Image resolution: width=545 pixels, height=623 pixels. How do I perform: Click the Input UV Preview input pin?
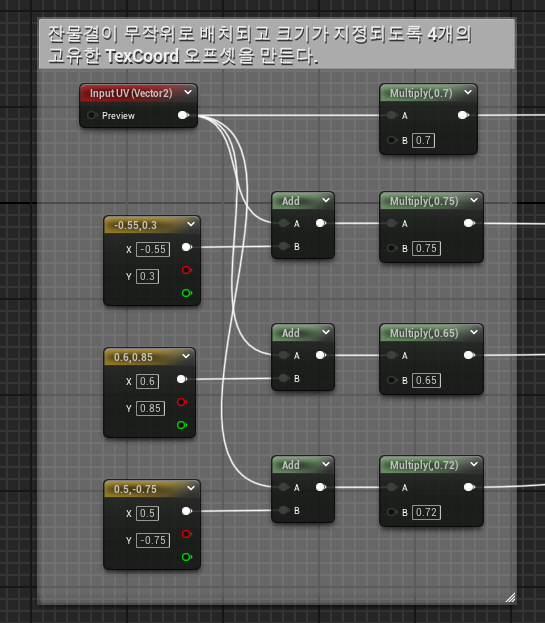92,115
